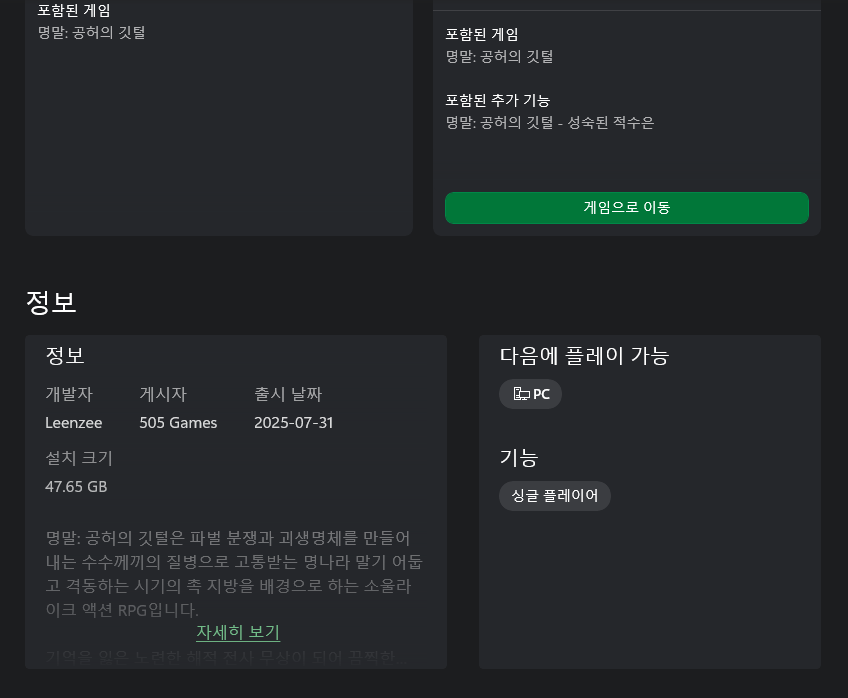Click the 게시자 label

tap(163, 394)
